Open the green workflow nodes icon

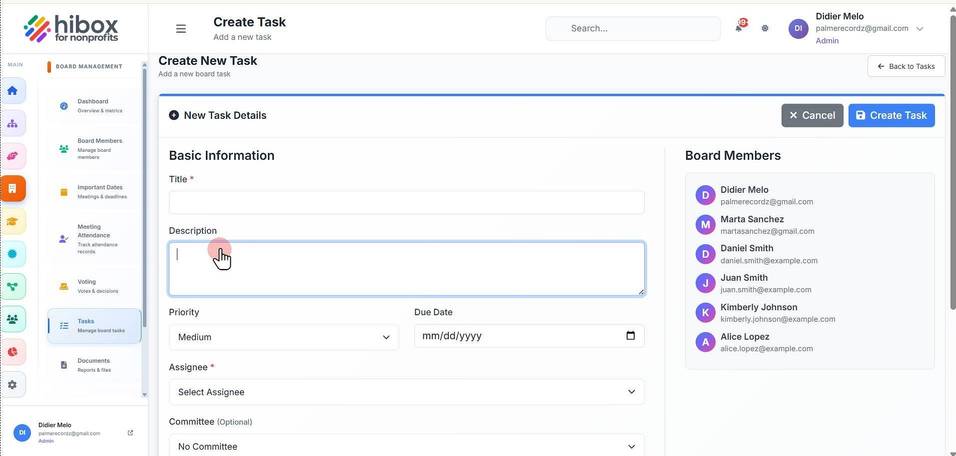[x=12, y=287]
